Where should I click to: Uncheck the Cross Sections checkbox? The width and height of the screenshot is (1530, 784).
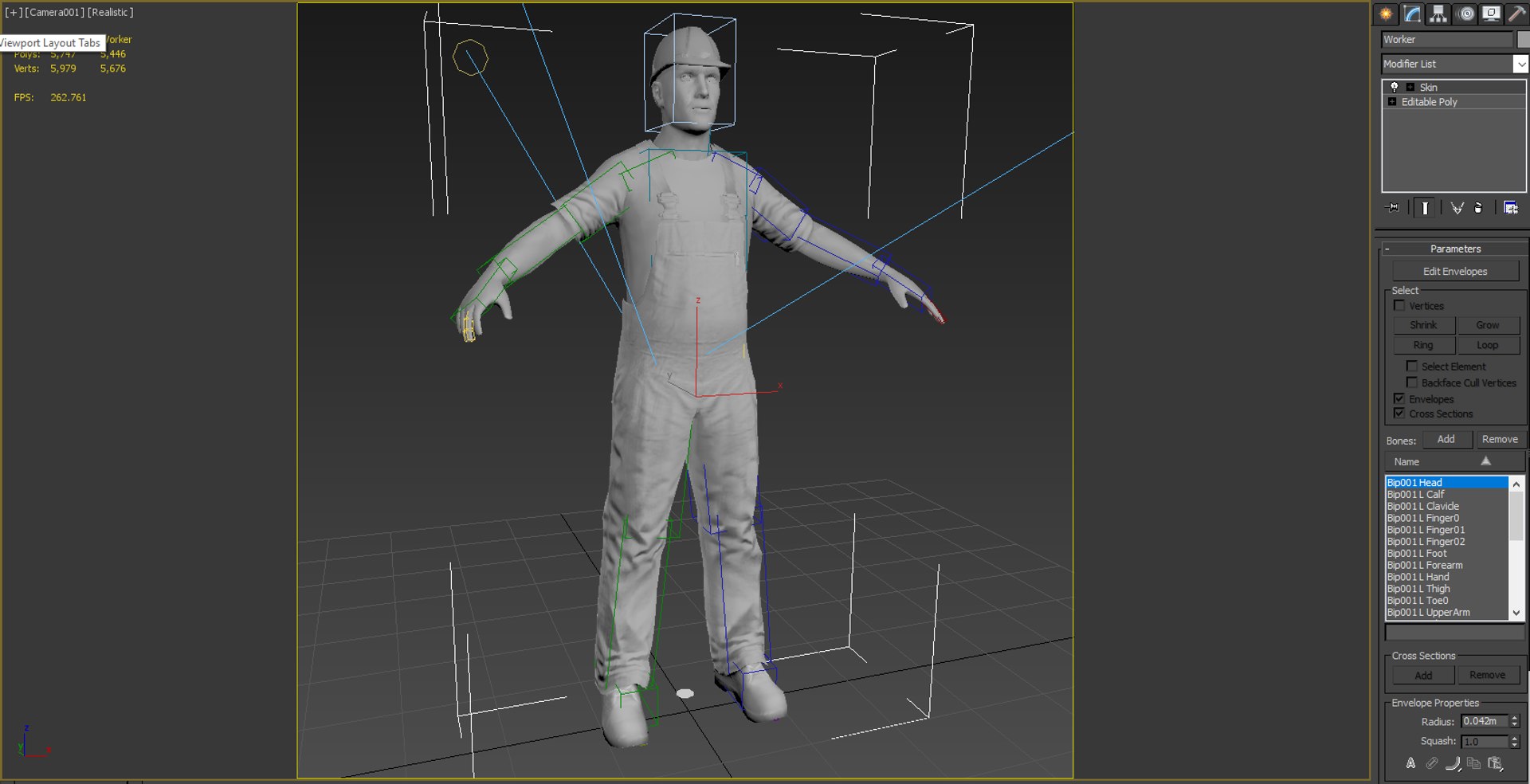pyautogui.click(x=1399, y=414)
